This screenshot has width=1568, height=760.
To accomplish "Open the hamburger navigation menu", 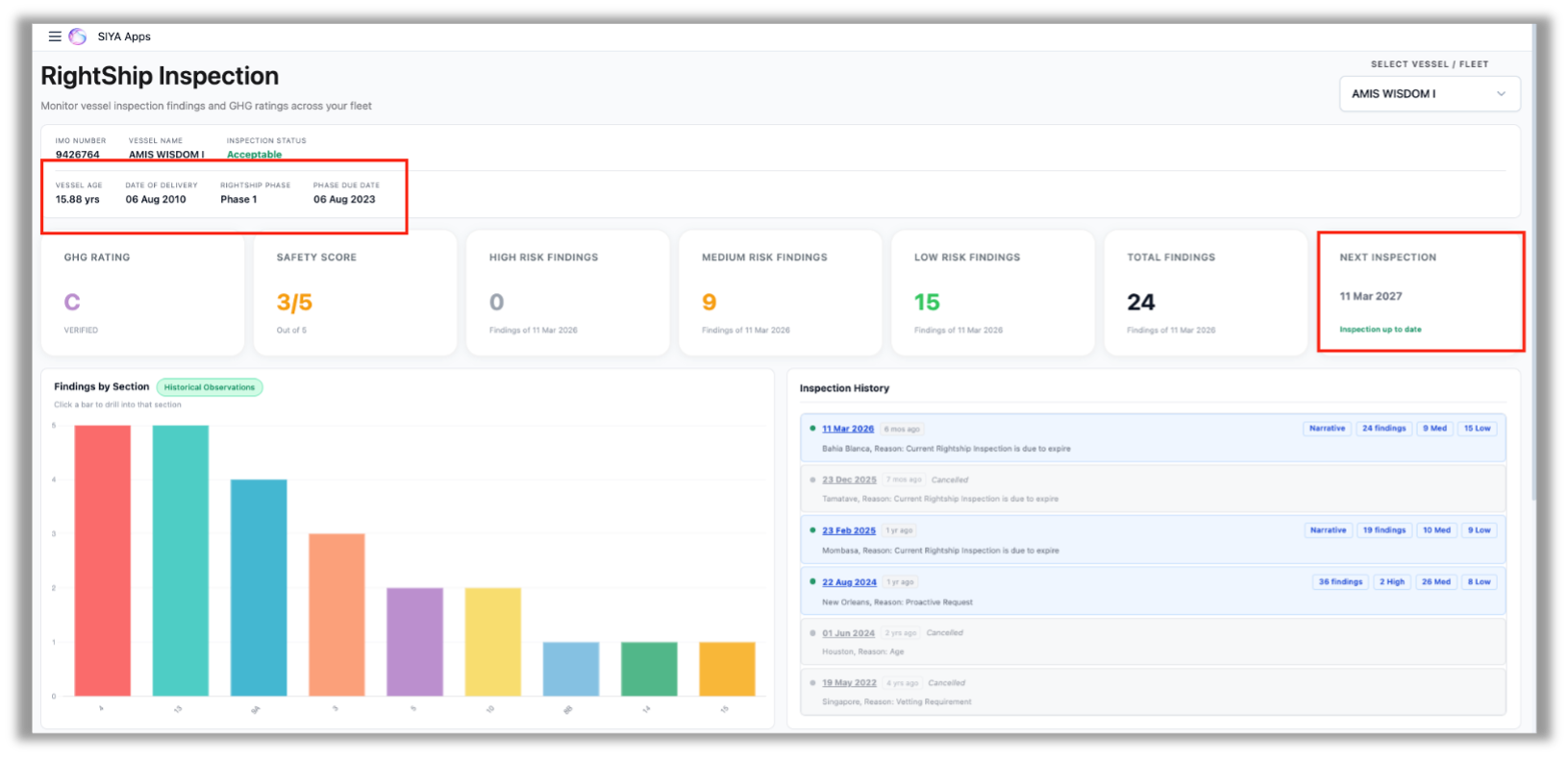I will tap(55, 37).
